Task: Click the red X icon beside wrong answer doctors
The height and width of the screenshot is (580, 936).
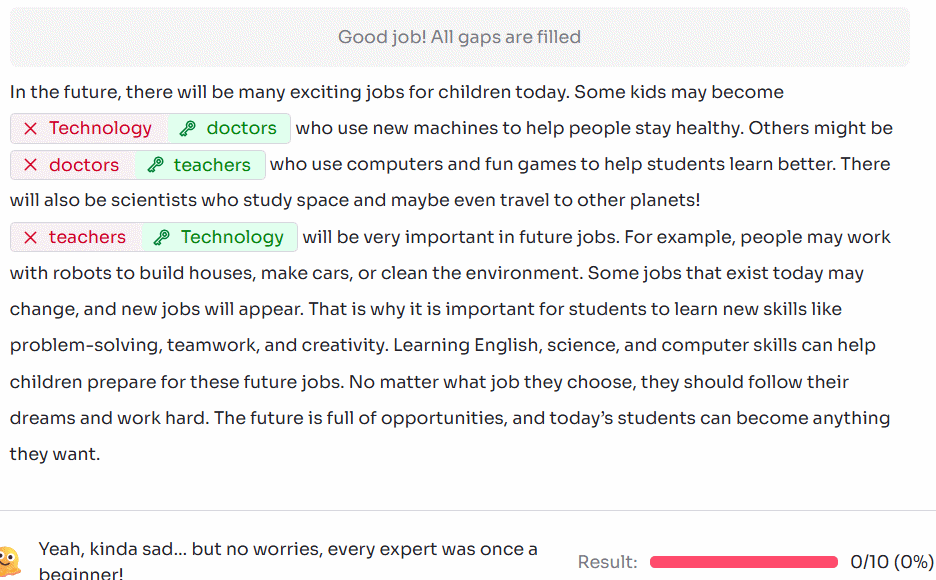Action: (x=31, y=165)
